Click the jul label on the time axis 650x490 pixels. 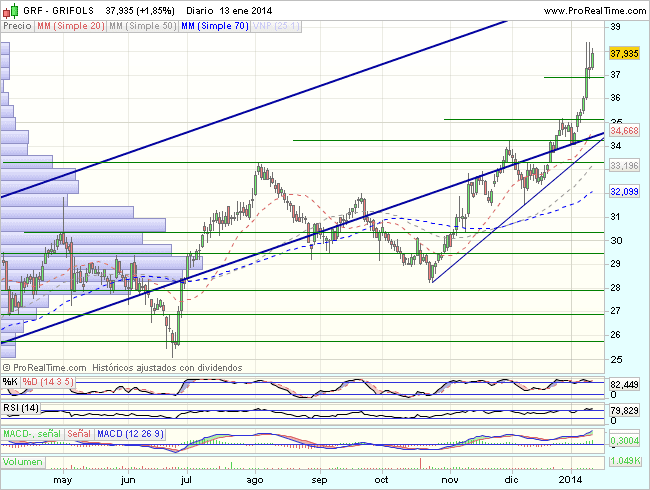[x=186, y=480]
